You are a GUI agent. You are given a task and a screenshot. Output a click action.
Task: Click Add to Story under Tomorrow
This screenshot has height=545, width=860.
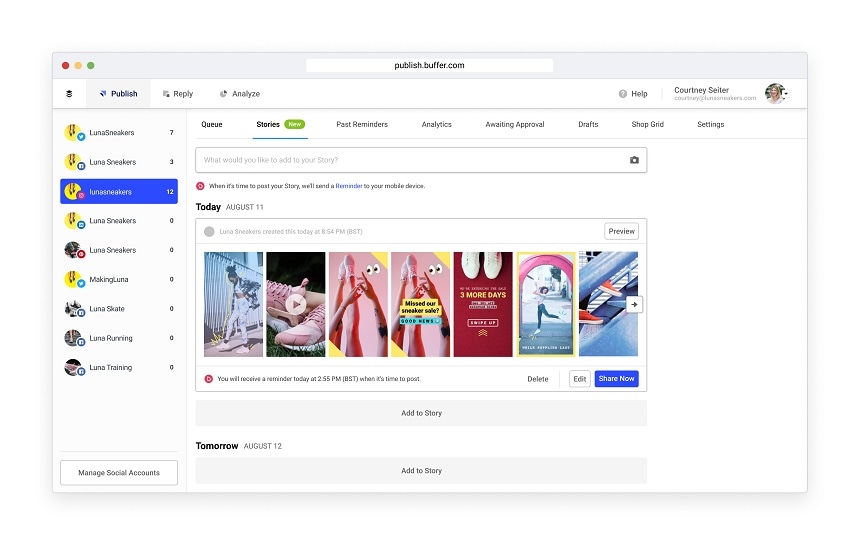coord(421,471)
